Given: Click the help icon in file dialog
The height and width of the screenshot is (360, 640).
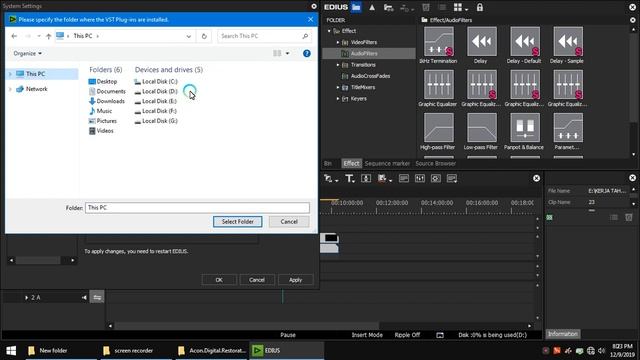Looking at the screenshot, I should click(x=307, y=53).
